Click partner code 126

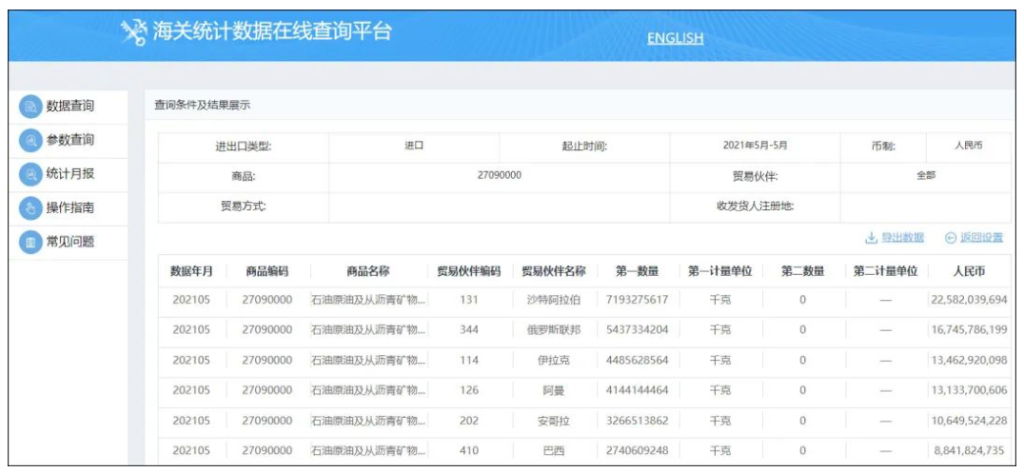(469, 390)
